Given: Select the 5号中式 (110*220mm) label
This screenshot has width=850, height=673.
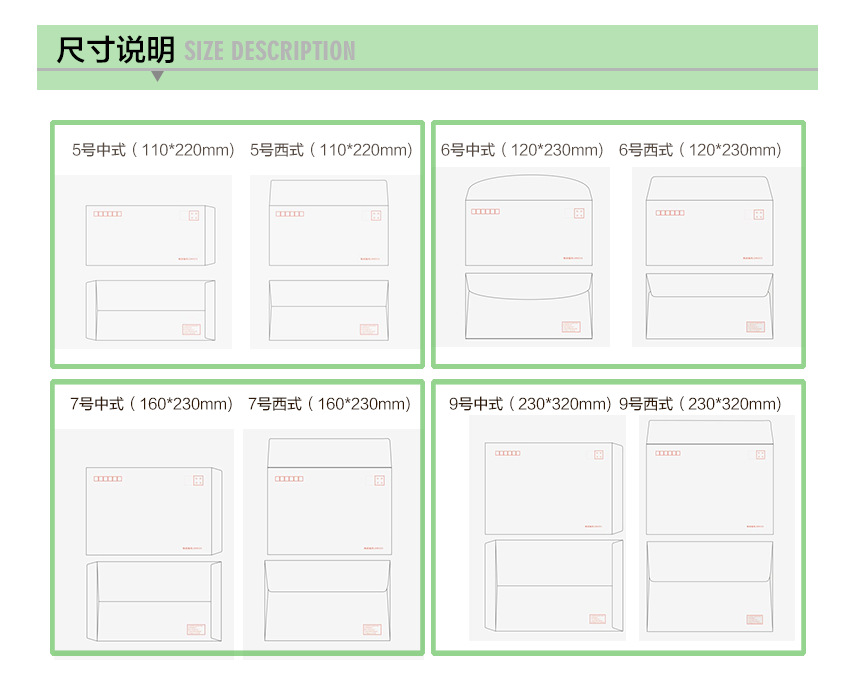Looking at the screenshot, I should (x=153, y=150).
